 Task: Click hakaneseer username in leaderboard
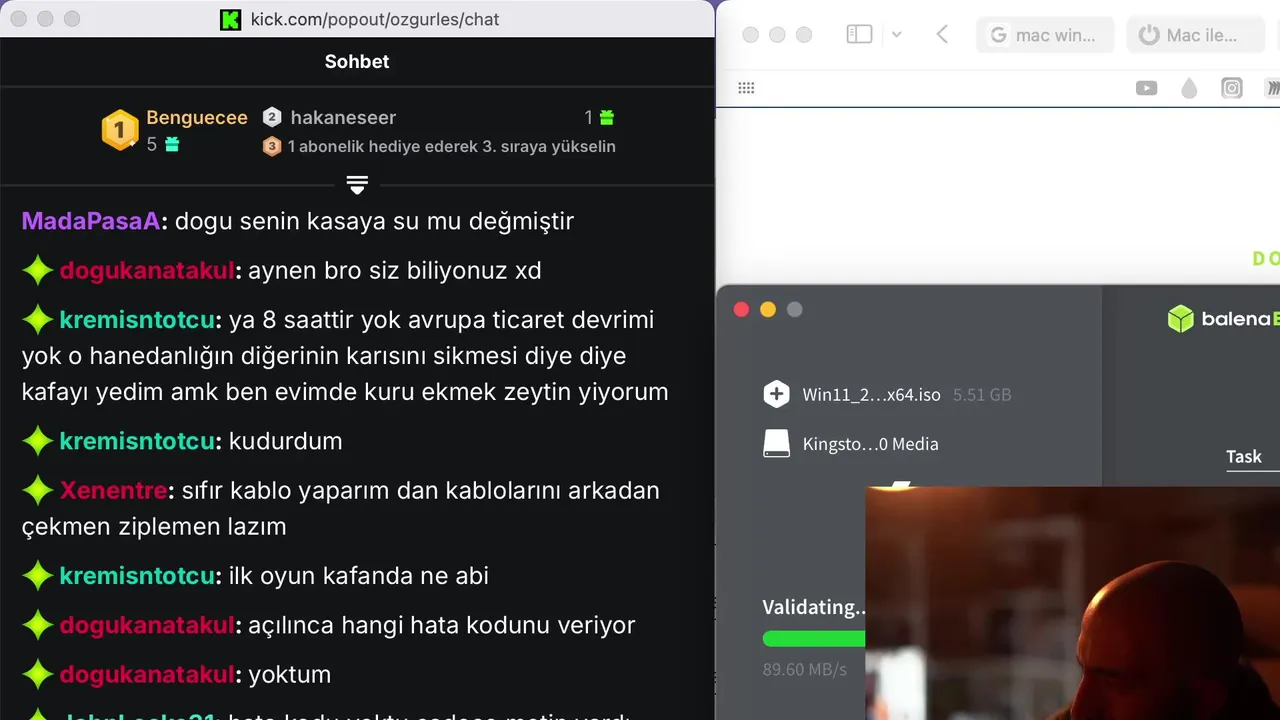click(x=343, y=117)
